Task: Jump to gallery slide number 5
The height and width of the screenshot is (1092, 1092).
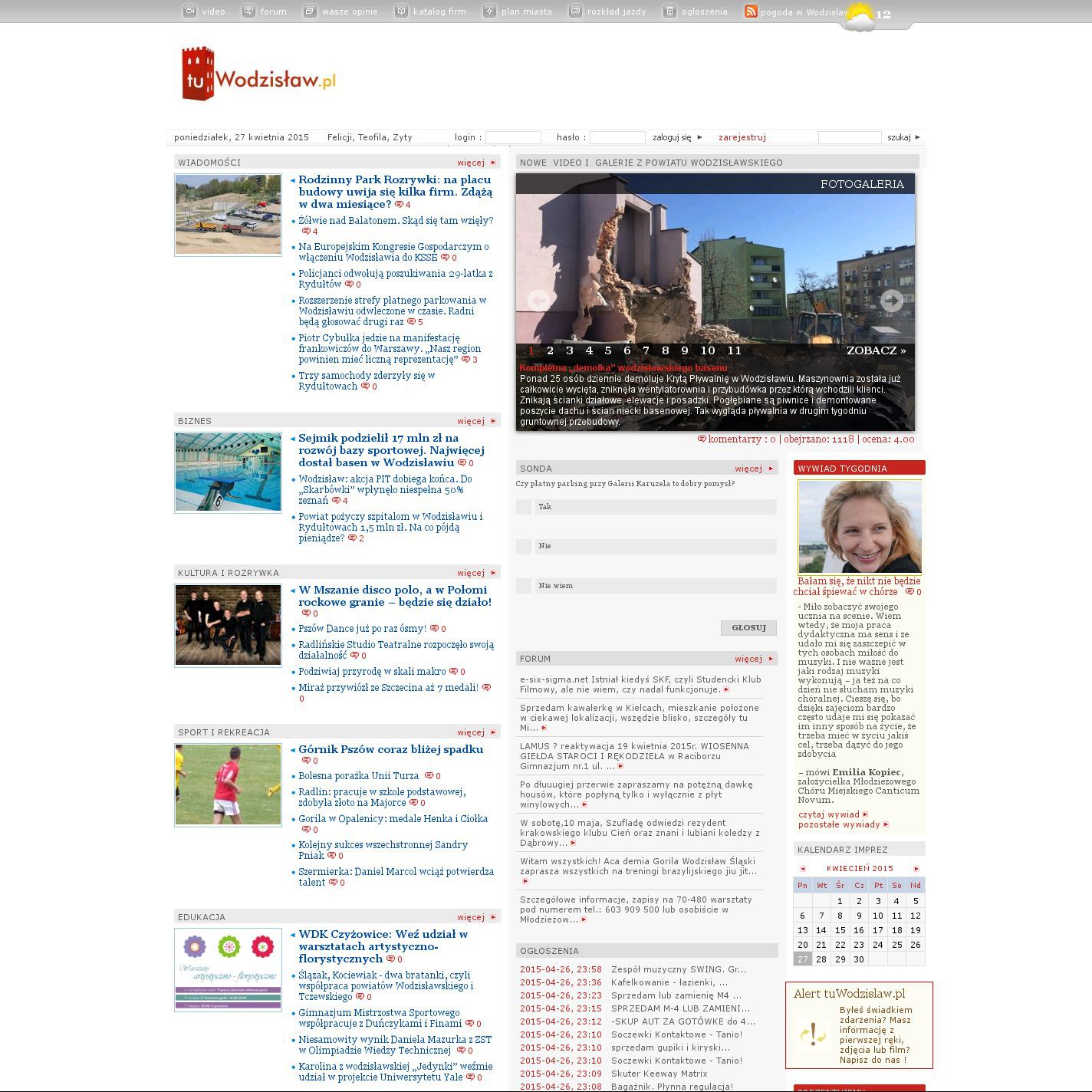Action: [608, 350]
